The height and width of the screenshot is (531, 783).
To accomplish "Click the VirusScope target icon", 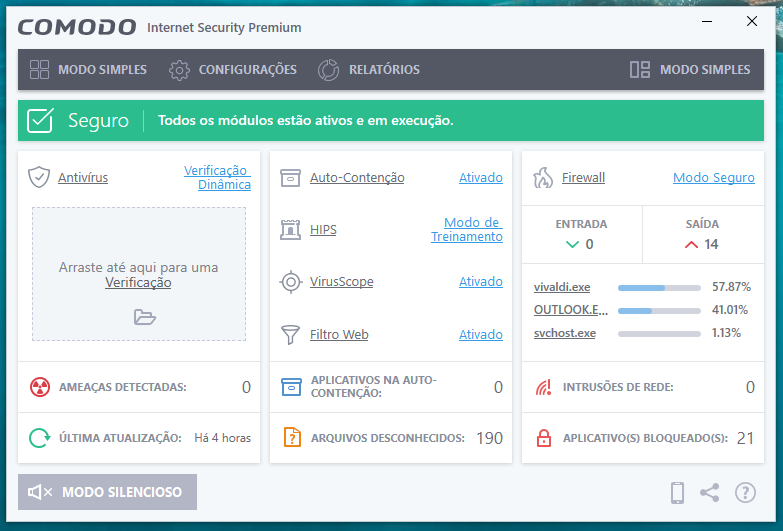I will (290, 282).
